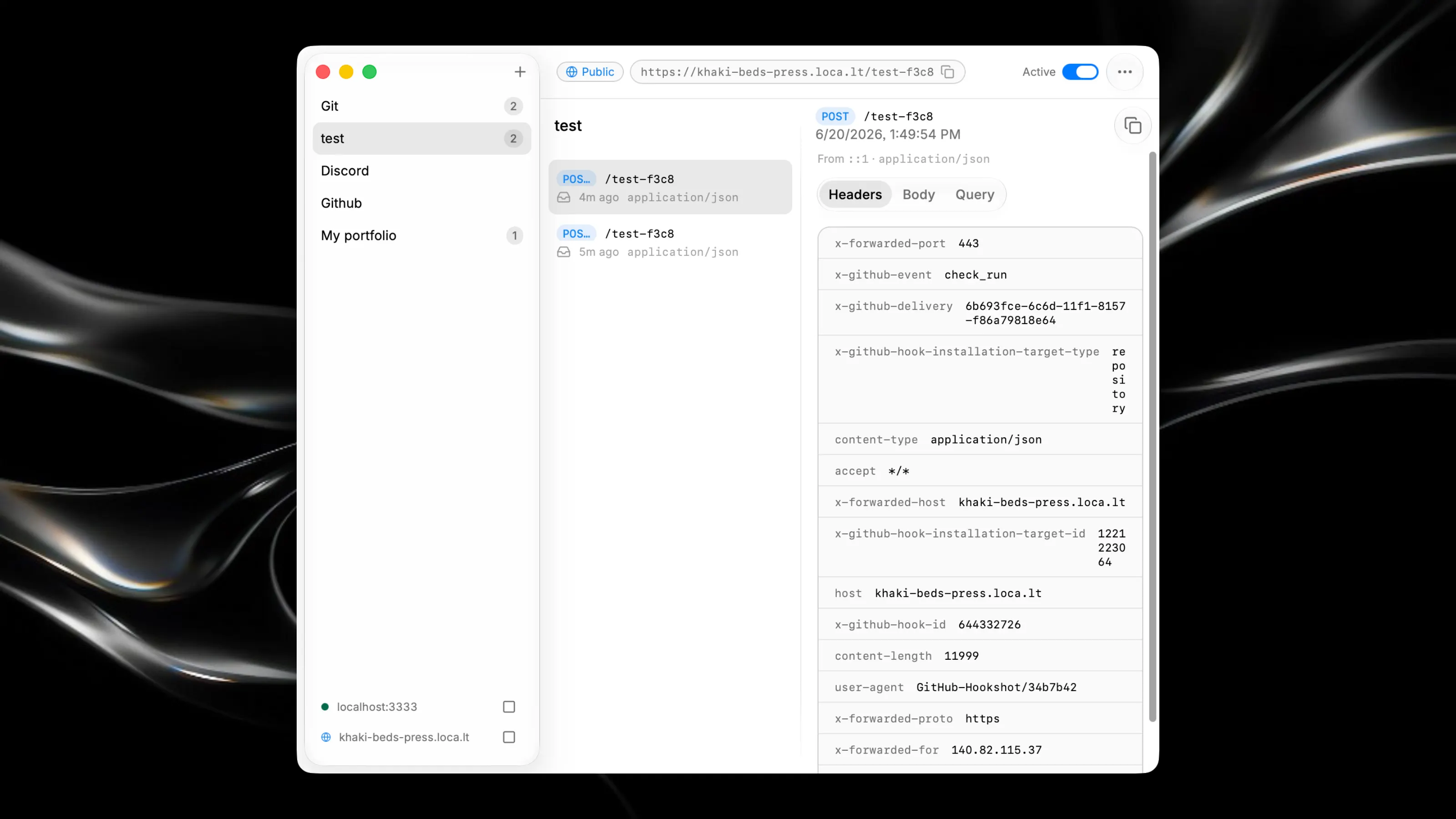Click the x-github-event value check_run
Viewport: 1456px width, 819px height.
click(975, 275)
